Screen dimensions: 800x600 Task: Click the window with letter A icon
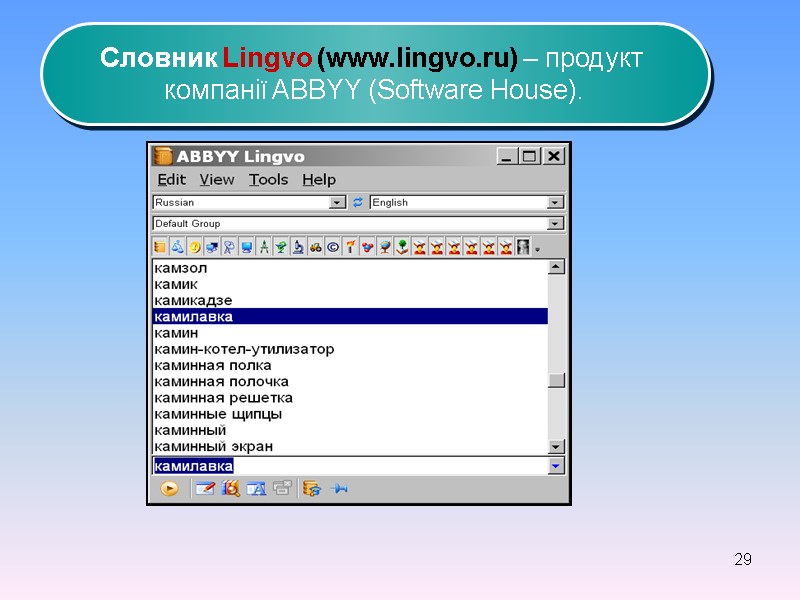(256, 489)
